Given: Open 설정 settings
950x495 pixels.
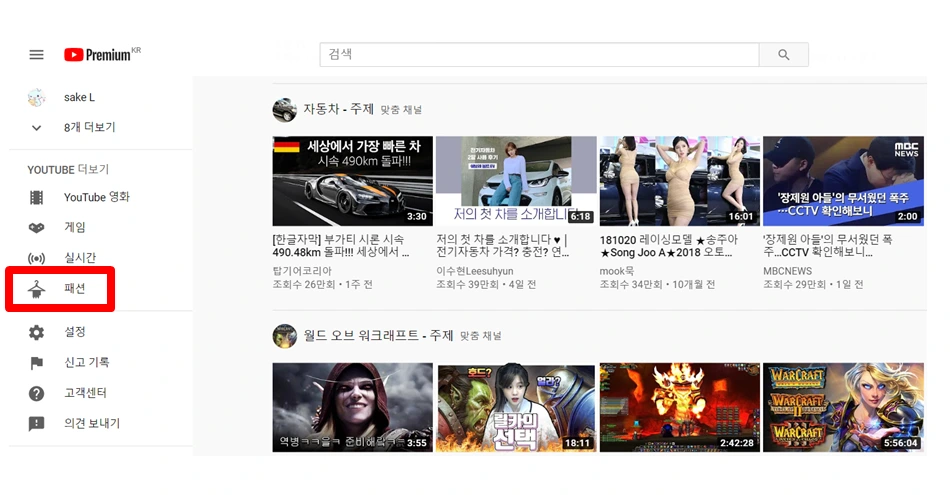Looking at the screenshot, I should click(75, 331).
